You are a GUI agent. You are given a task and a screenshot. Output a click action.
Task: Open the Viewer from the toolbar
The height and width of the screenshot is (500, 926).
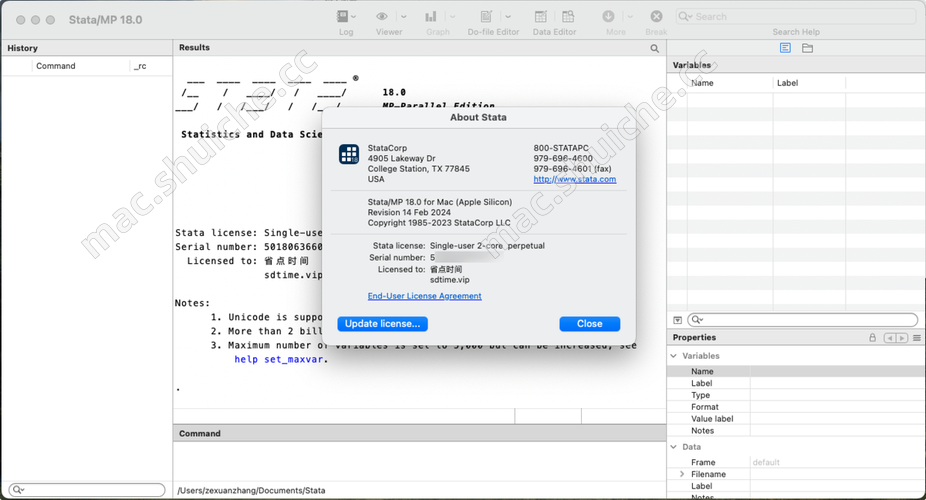(382, 17)
